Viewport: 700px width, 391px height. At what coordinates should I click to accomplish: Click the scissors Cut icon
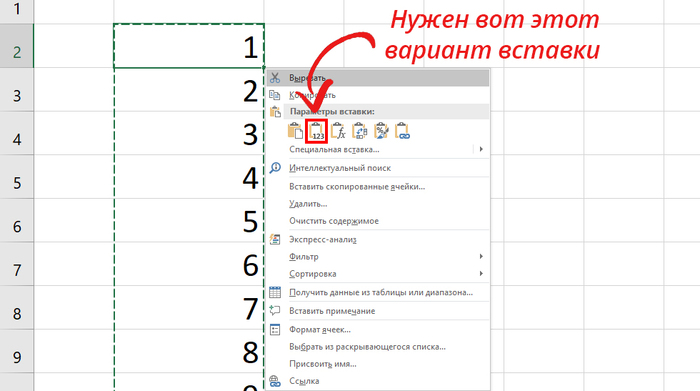pyautogui.click(x=275, y=78)
